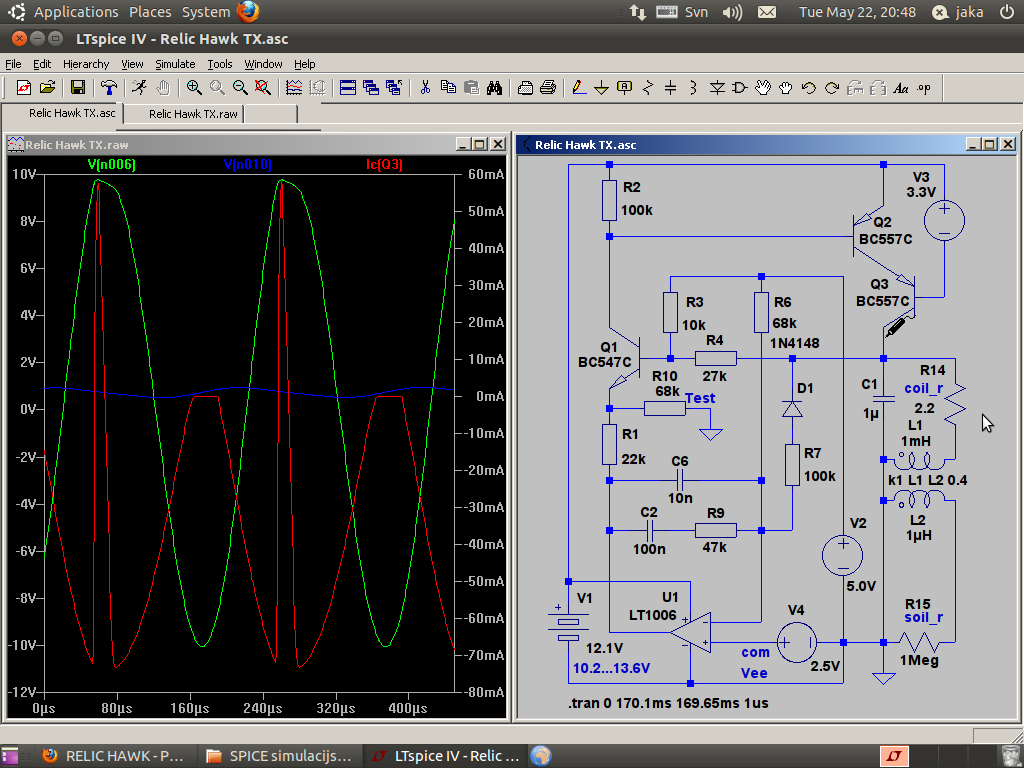Click the Run simulation icon
The height and width of the screenshot is (768, 1024).
(x=140, y=88)
